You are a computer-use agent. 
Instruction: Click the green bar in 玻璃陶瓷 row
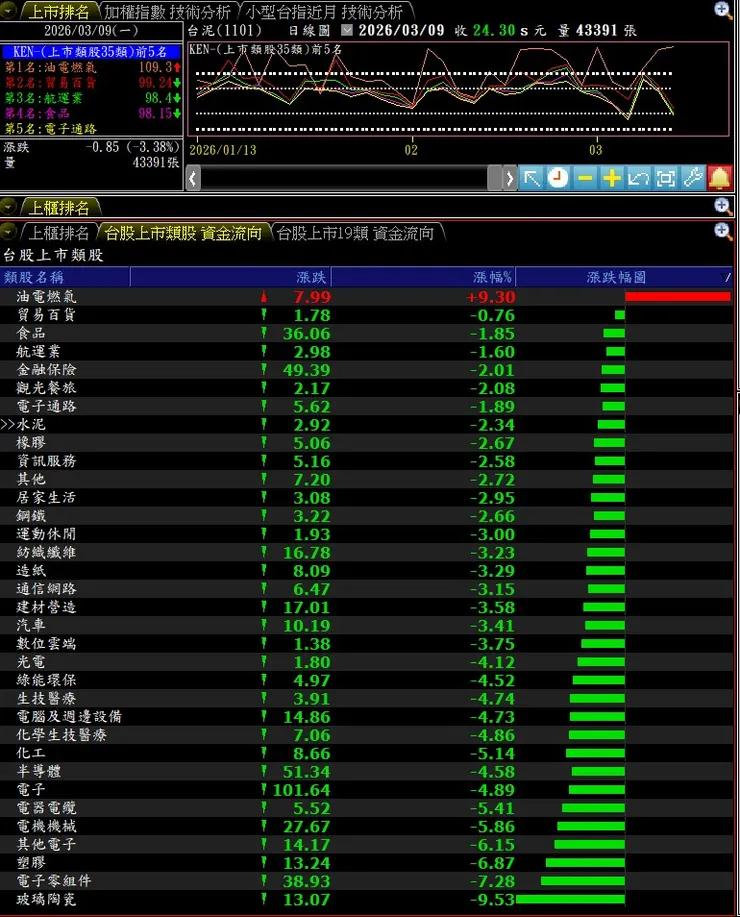pyautogui.click(x=570, y=899)
